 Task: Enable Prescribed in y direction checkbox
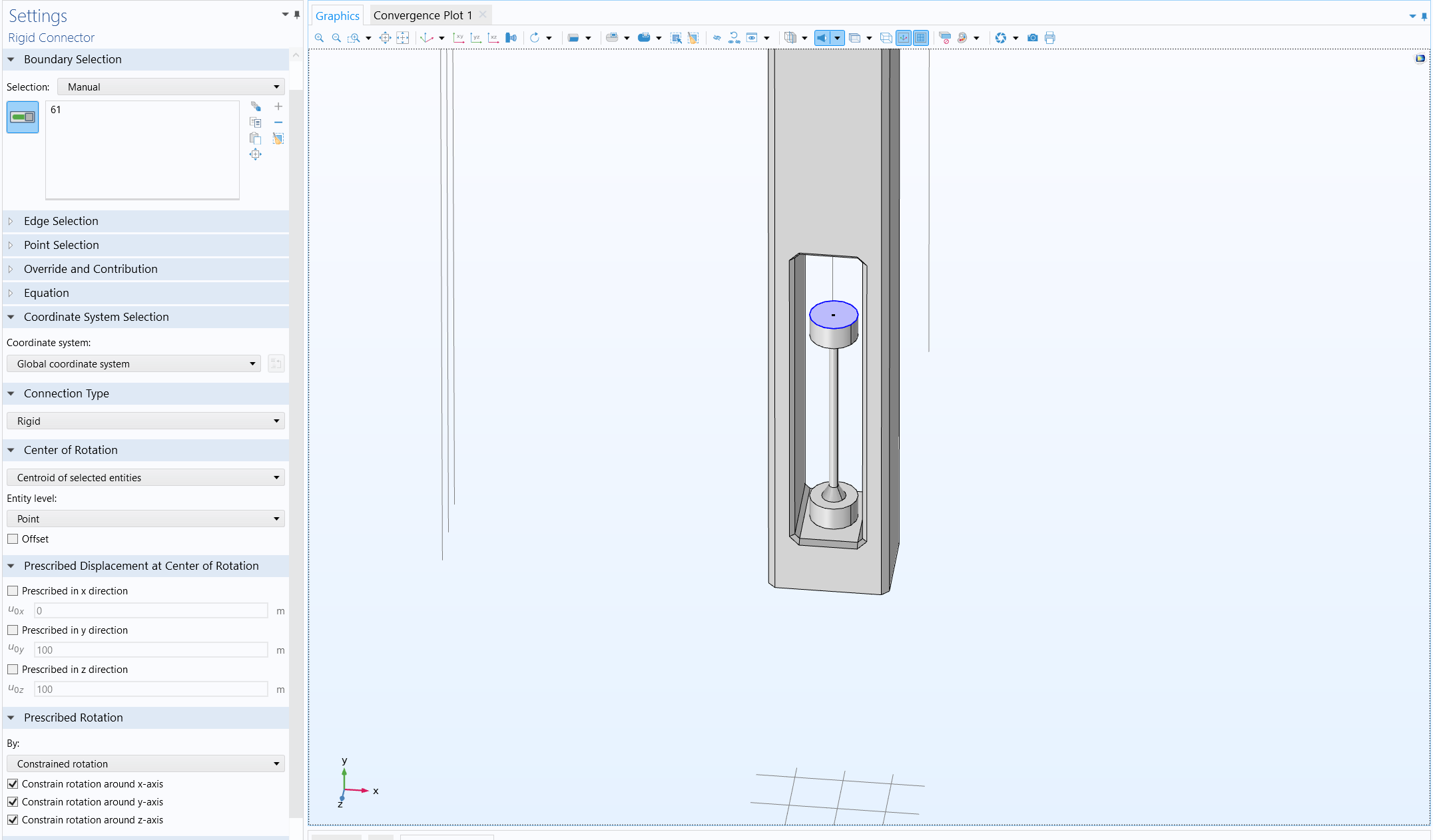point(13,630)
